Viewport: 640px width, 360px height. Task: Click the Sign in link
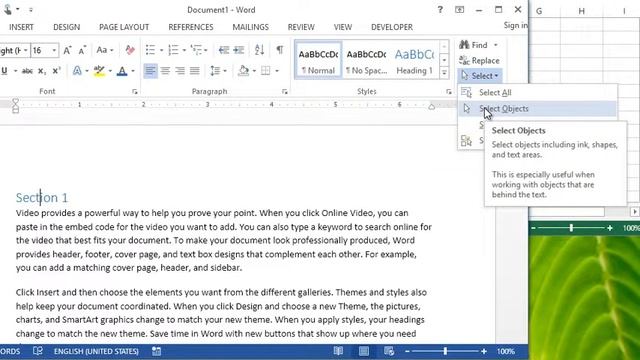click(515, 25)
